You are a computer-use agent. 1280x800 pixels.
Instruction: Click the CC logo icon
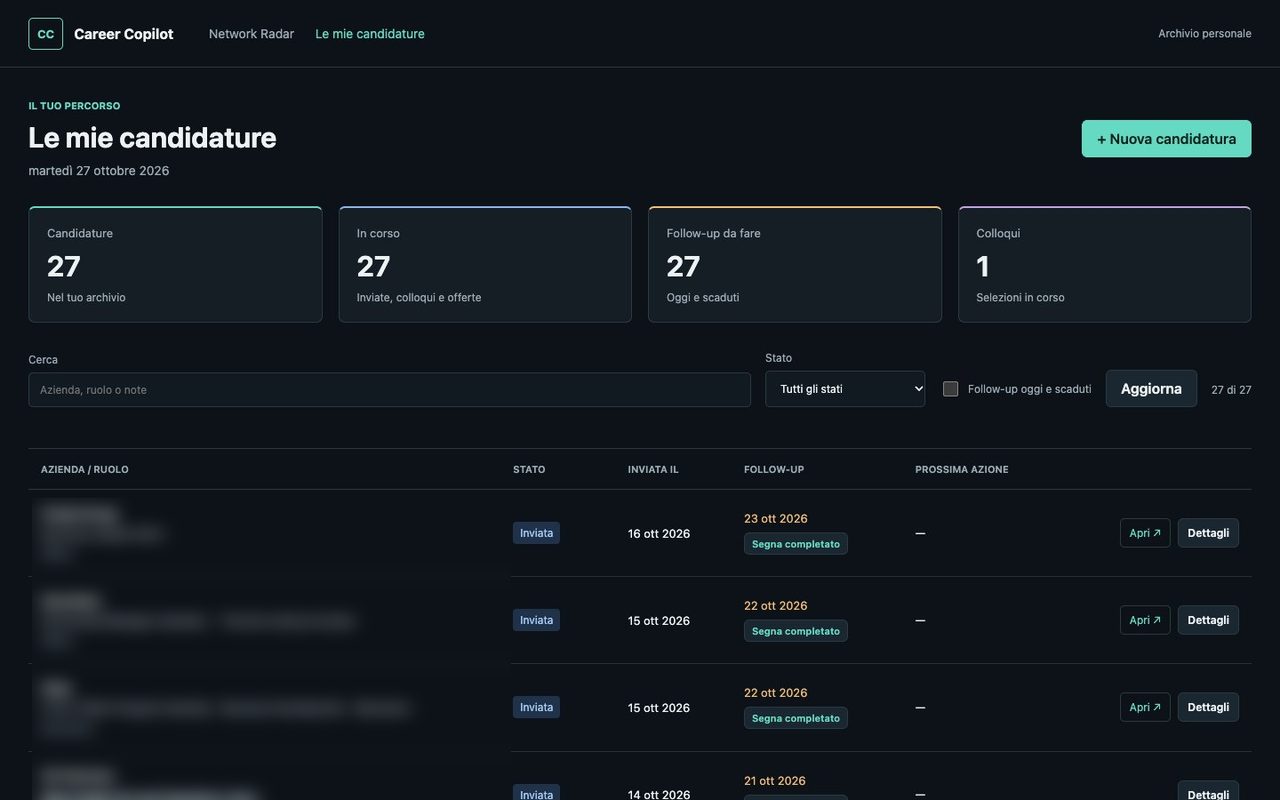45,34
